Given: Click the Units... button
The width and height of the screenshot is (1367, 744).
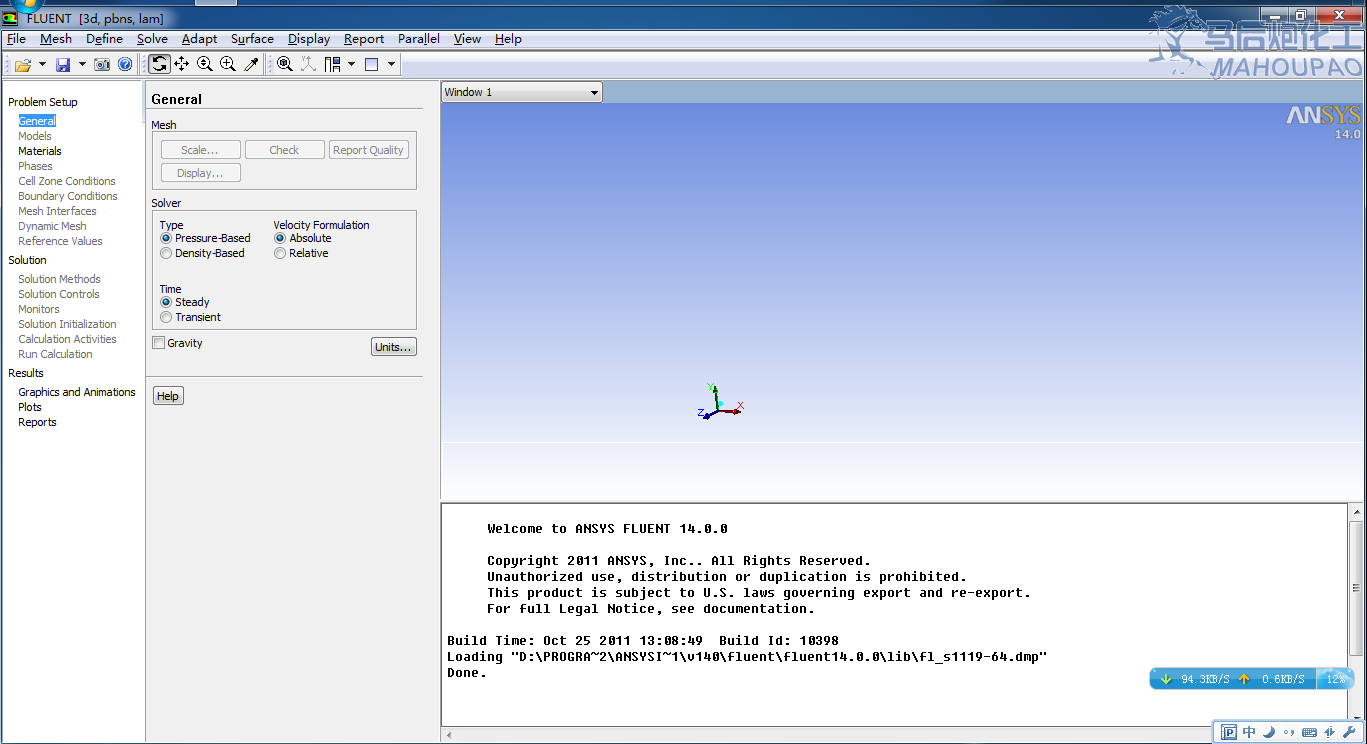Looking at the screenshot, I should [393, 347].
